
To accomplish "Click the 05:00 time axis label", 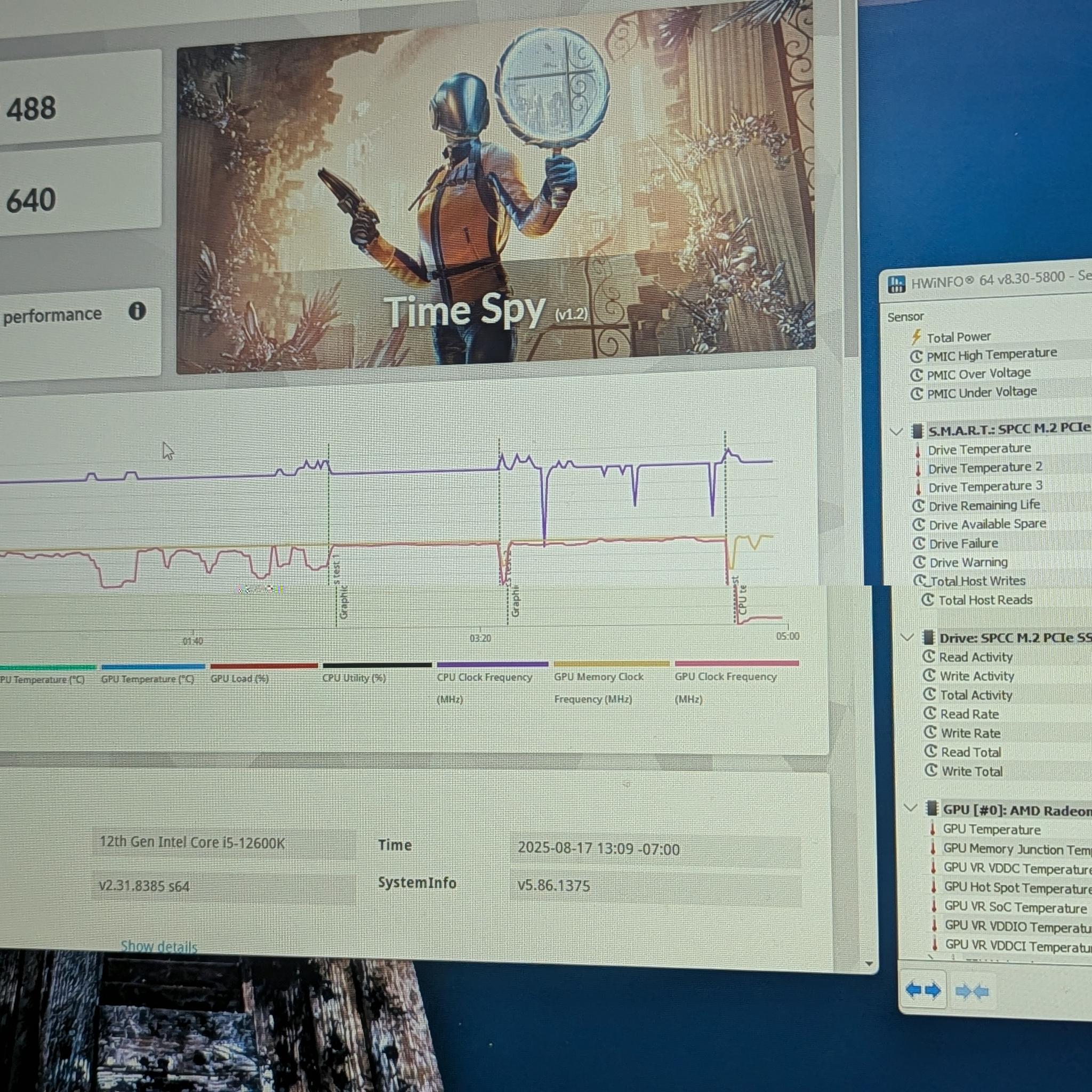I will 788,636.
